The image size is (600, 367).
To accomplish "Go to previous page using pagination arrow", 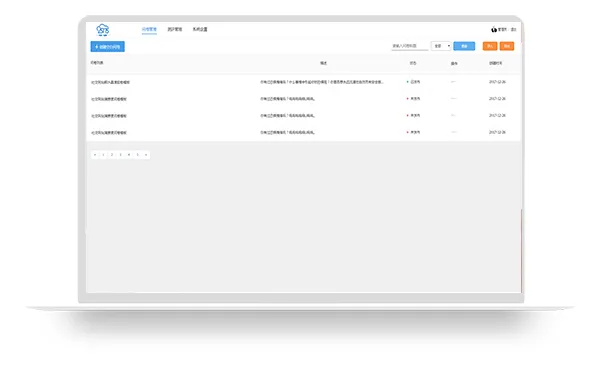I will tap(95, 155).
